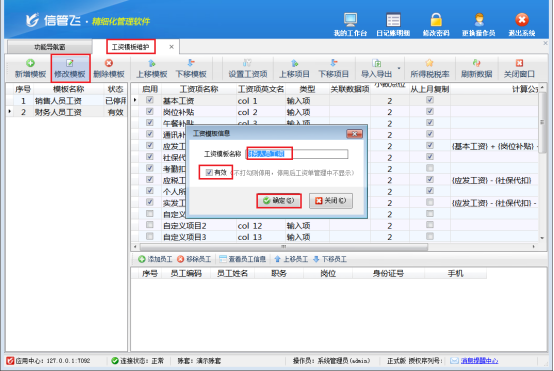This screenshot has width=554, height=371.
Task: Click 新增模板 toolbar button
Action: (x=30, y=69)
